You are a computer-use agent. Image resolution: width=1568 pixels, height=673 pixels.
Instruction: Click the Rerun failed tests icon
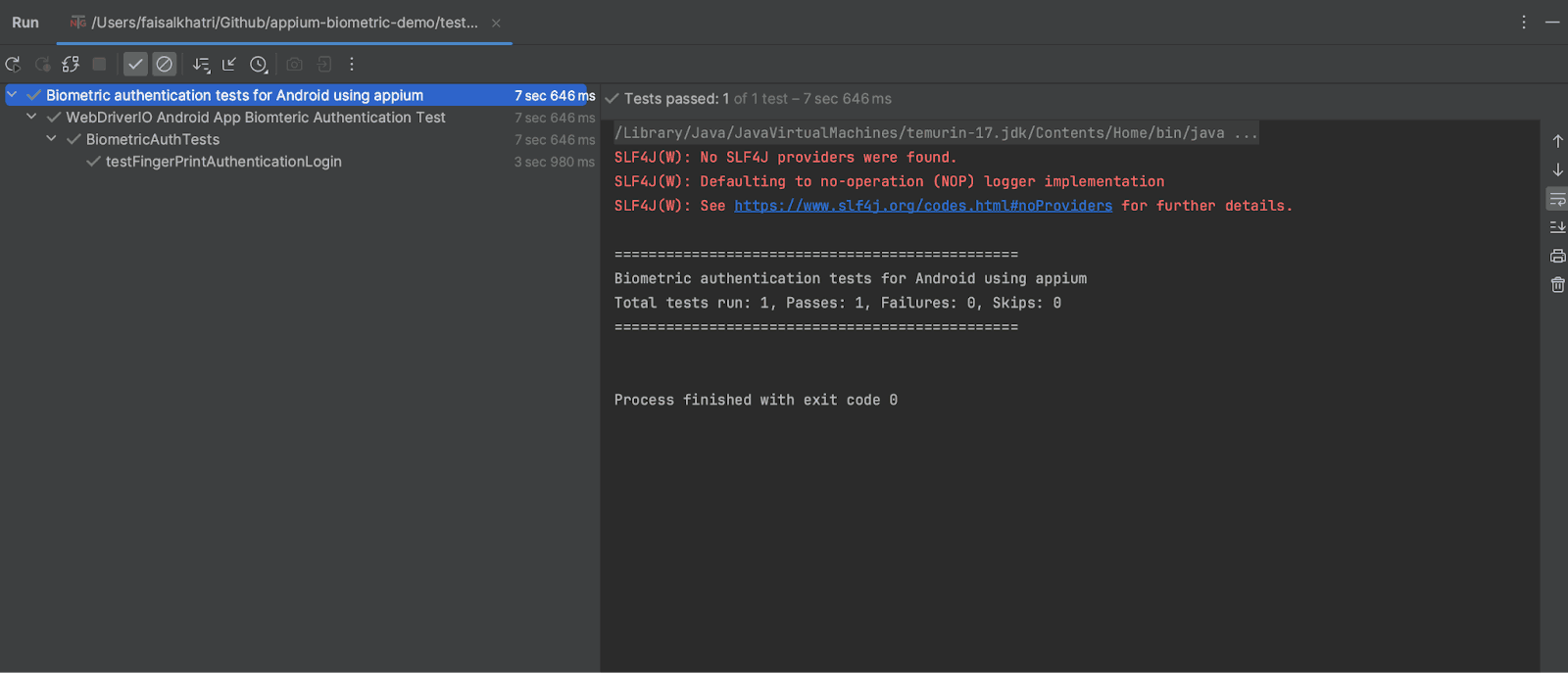(42, 64)
